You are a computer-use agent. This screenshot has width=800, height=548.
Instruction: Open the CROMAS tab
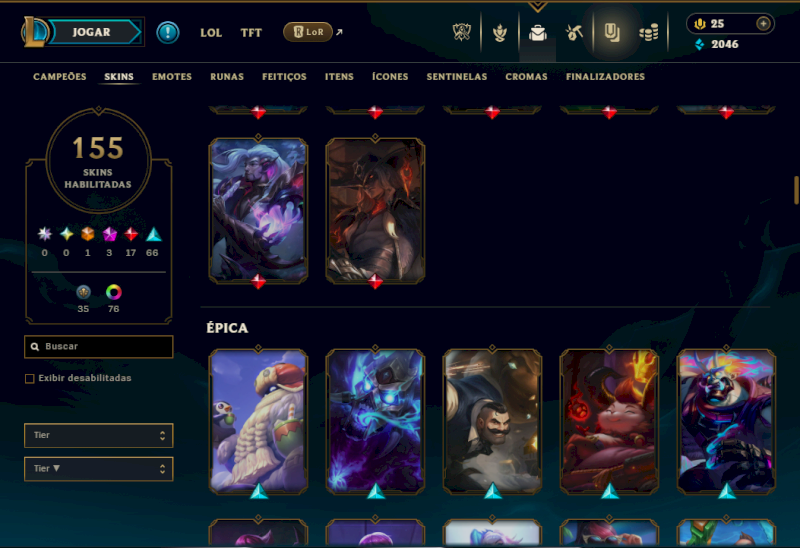pyautogui.click(x=527, y=77)
